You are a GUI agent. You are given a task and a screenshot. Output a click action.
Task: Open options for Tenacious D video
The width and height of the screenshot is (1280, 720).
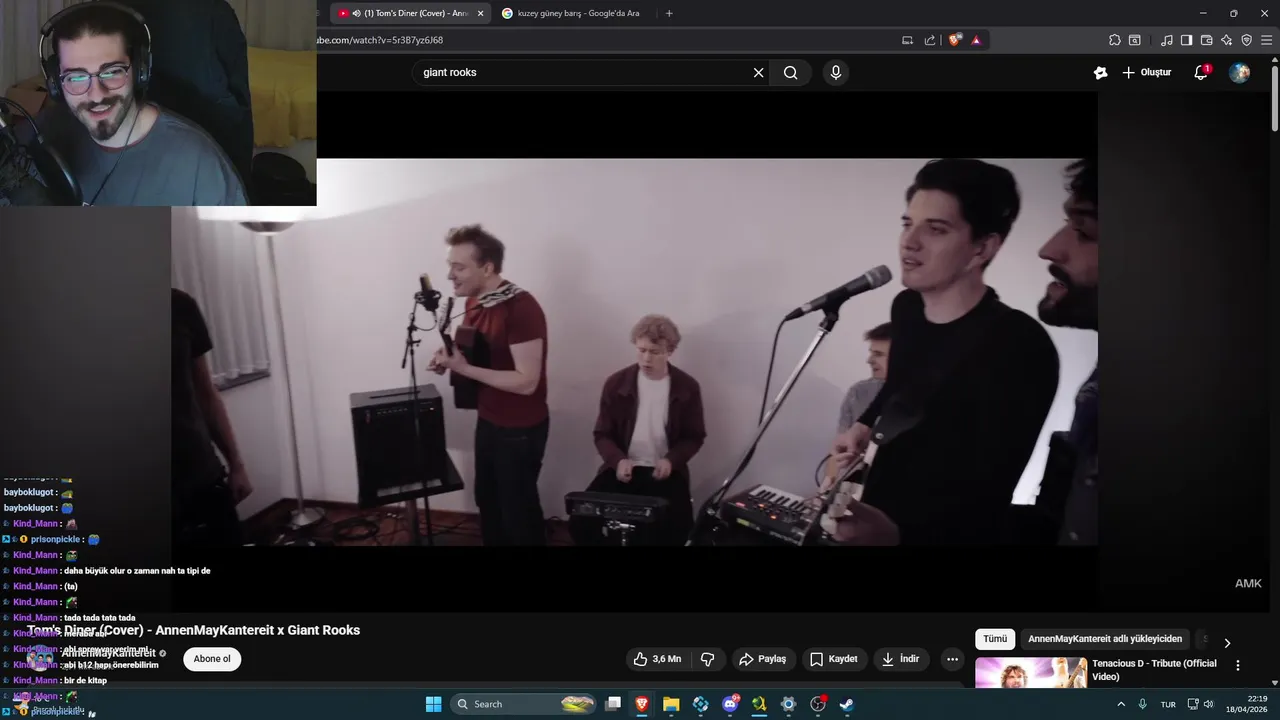(x=1238, y=666)
